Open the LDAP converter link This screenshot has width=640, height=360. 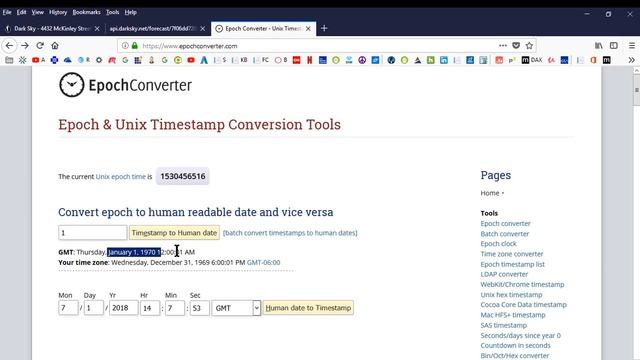click(504, 274)
